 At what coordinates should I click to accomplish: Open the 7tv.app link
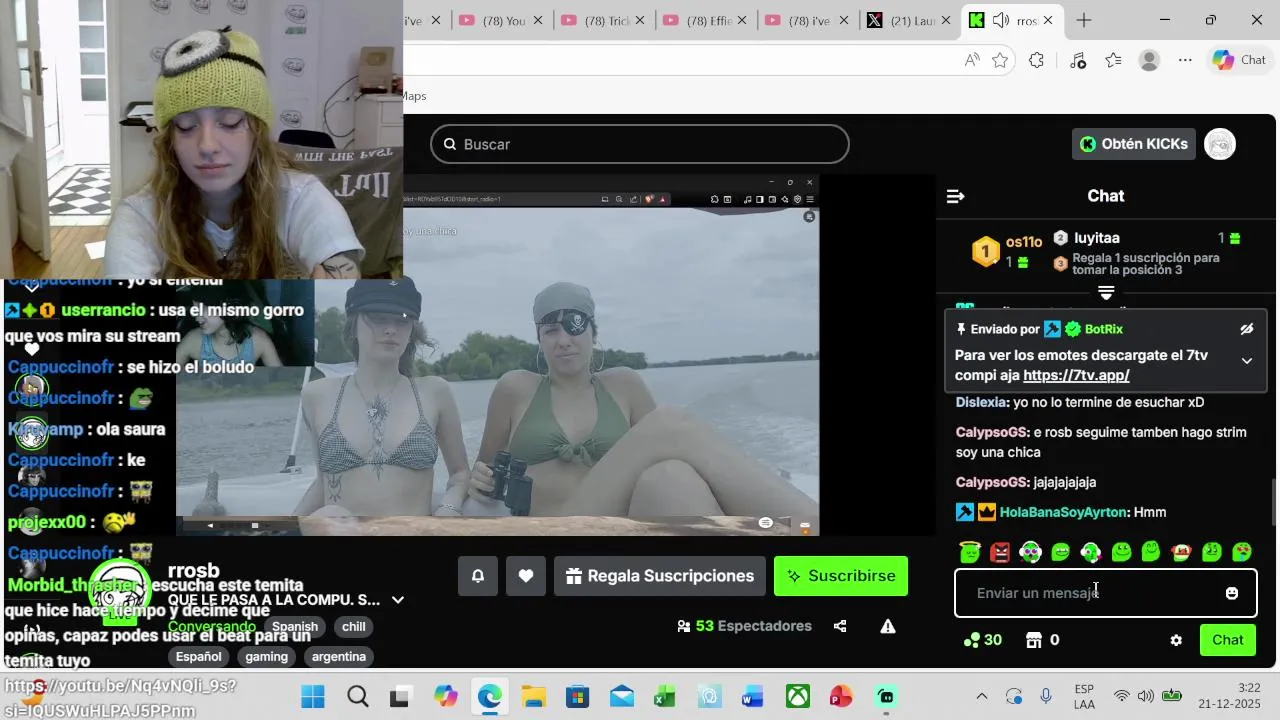coord(1076,376)
